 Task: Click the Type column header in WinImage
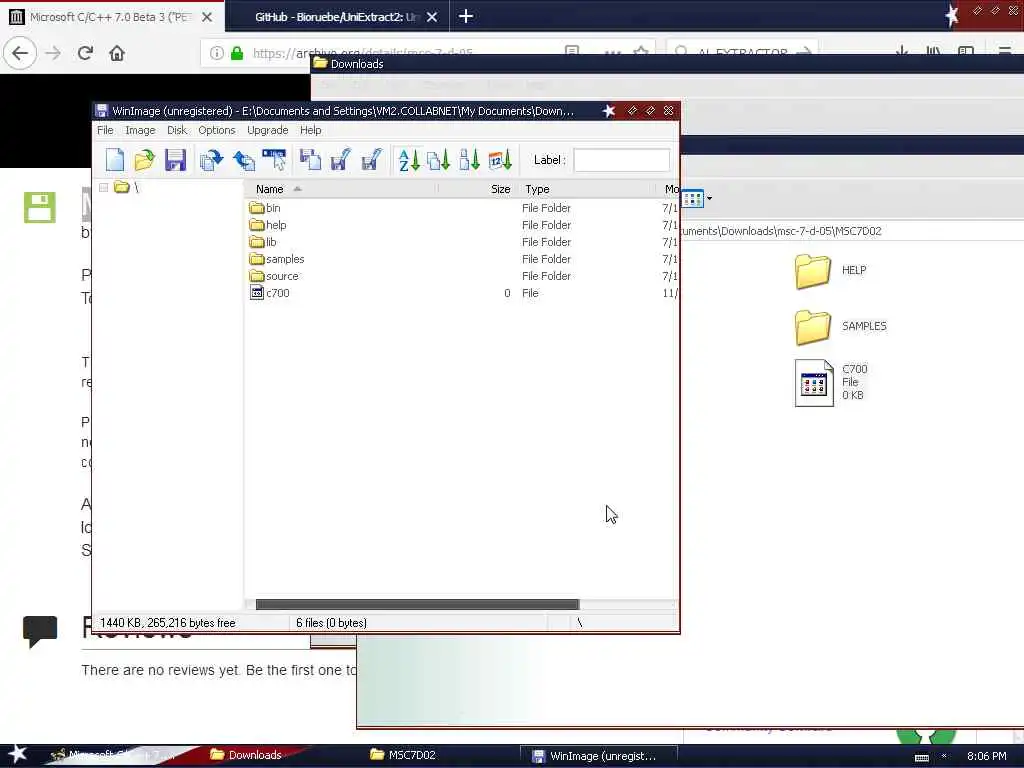588,189
